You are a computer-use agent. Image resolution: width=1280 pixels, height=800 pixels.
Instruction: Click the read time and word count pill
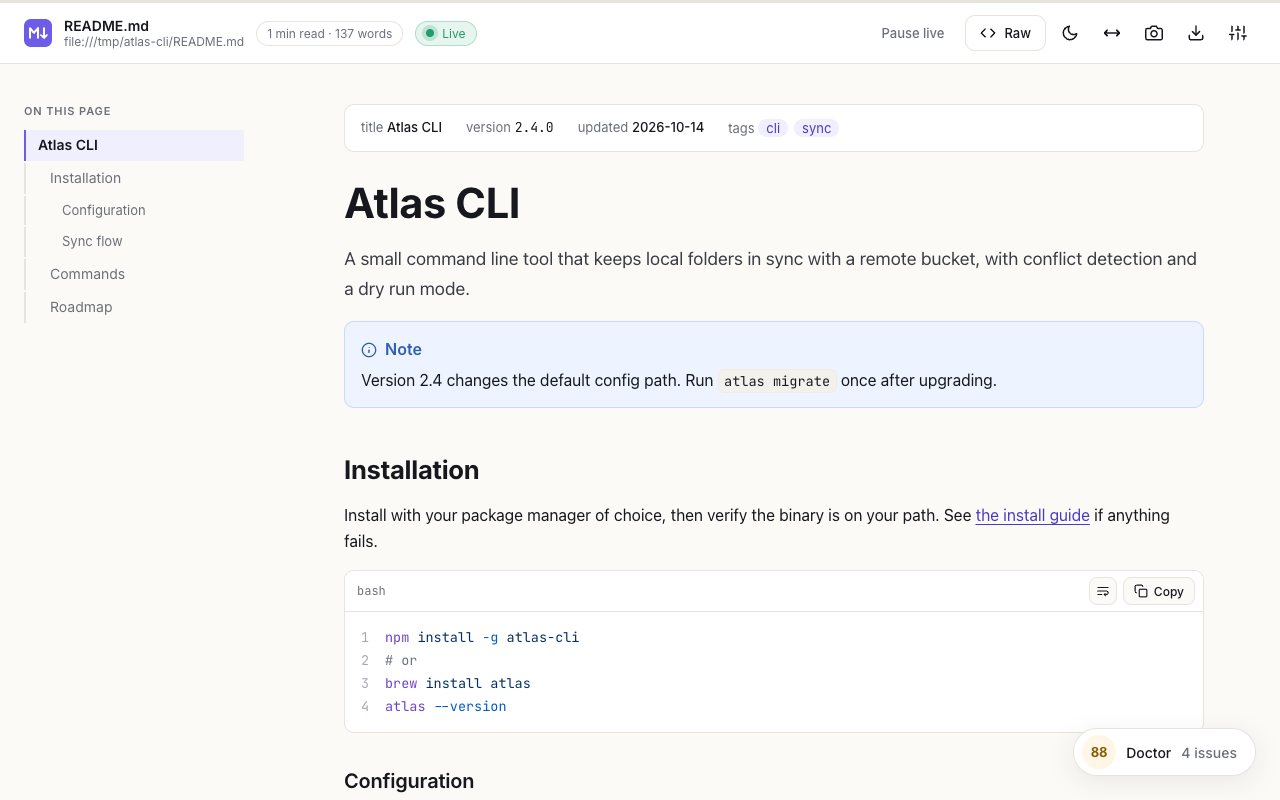pos(329,34)
